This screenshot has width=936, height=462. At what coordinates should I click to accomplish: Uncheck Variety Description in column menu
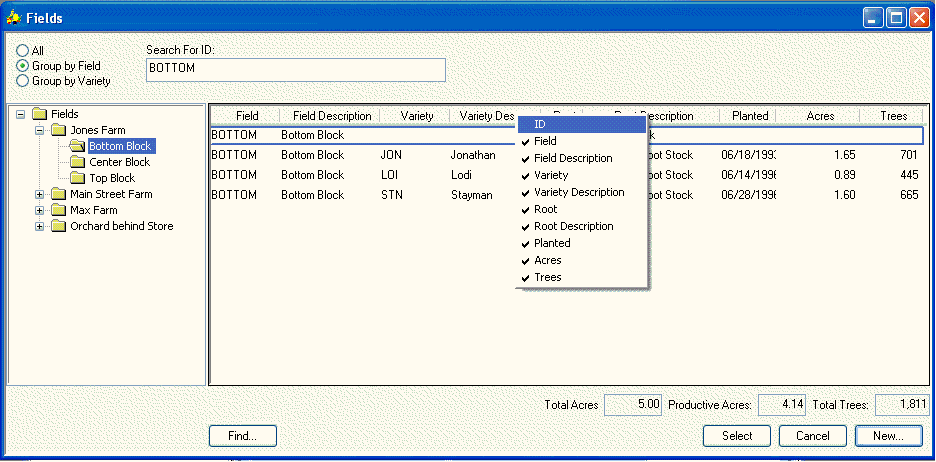click(x=579, y=192)
